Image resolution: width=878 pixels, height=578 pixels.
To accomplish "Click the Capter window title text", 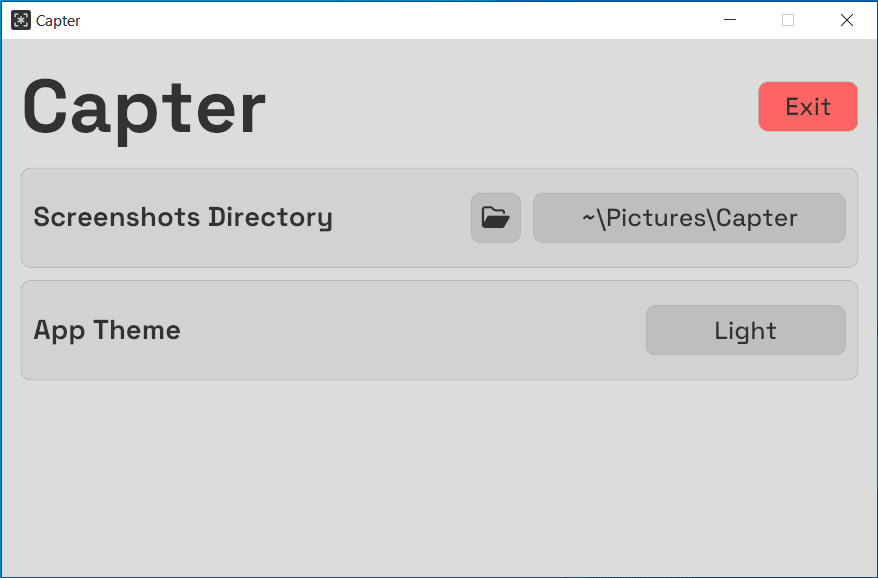I will point(58,21).
